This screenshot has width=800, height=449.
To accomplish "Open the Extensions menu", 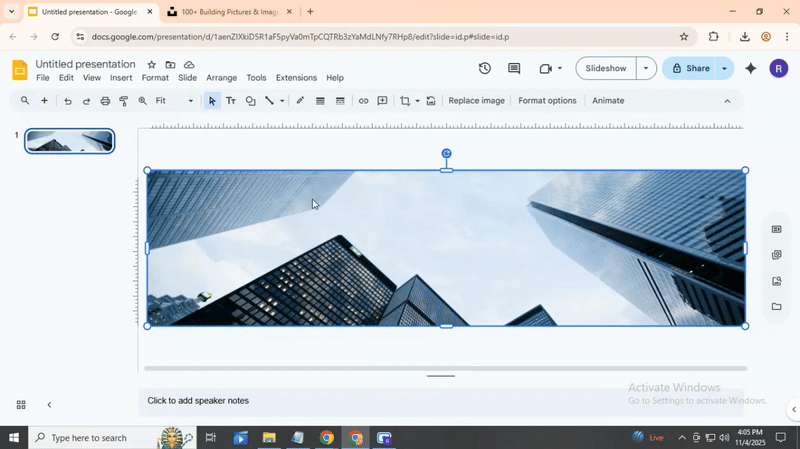I will point(296,78).
